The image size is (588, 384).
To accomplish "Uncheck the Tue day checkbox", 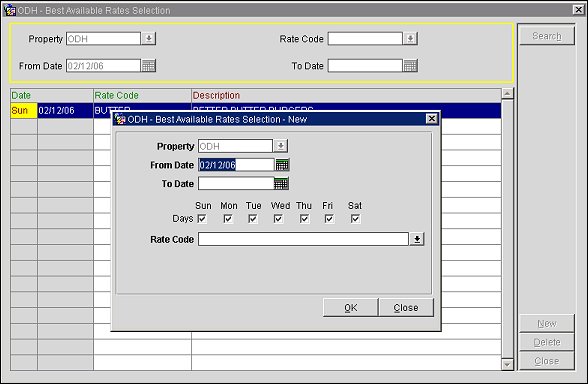I will click(x=253, y=219).
